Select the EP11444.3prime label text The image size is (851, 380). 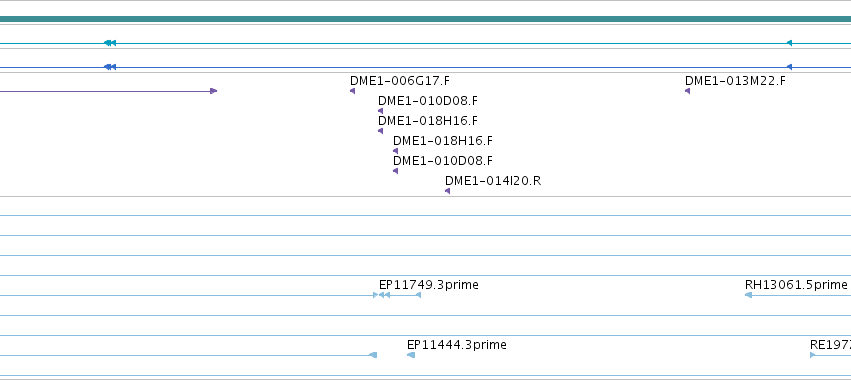tap(456, 345)
